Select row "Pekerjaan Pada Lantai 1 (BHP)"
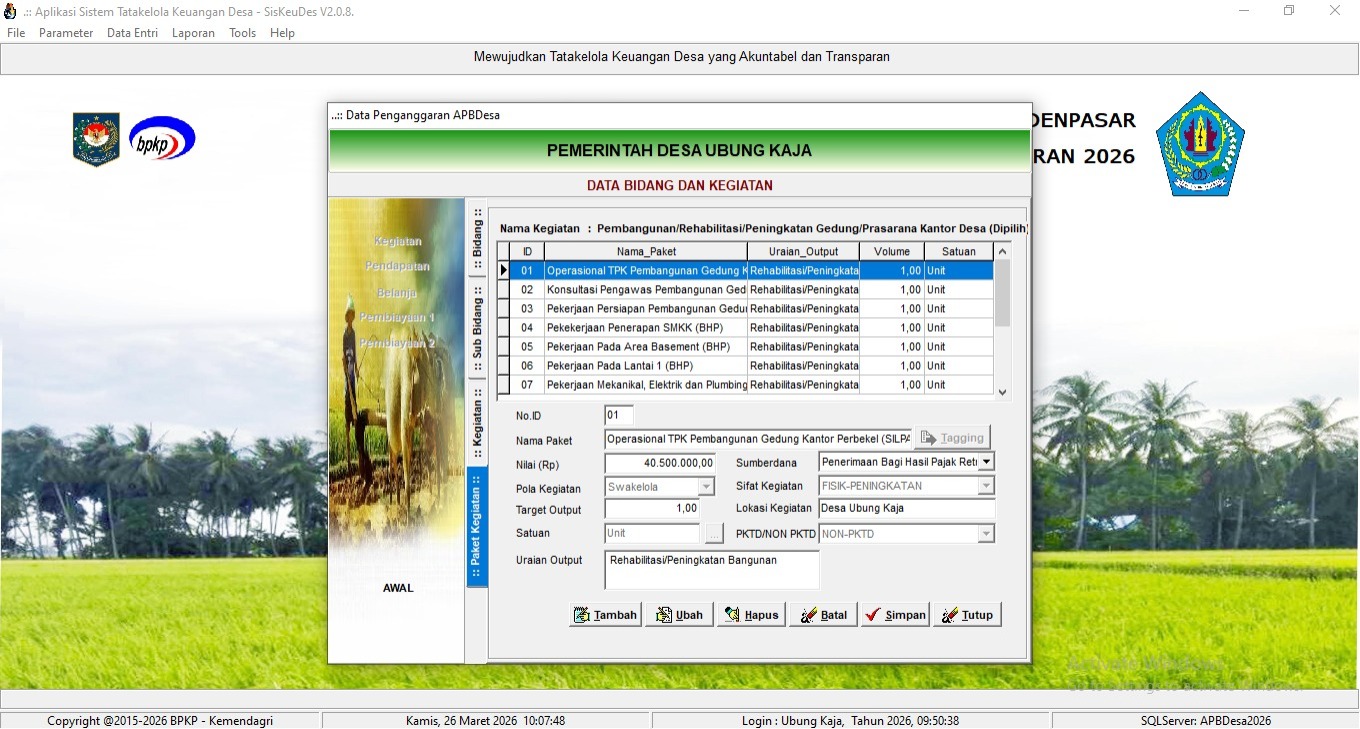Viewport: 1360px width, 729px height. coord(746,366)
